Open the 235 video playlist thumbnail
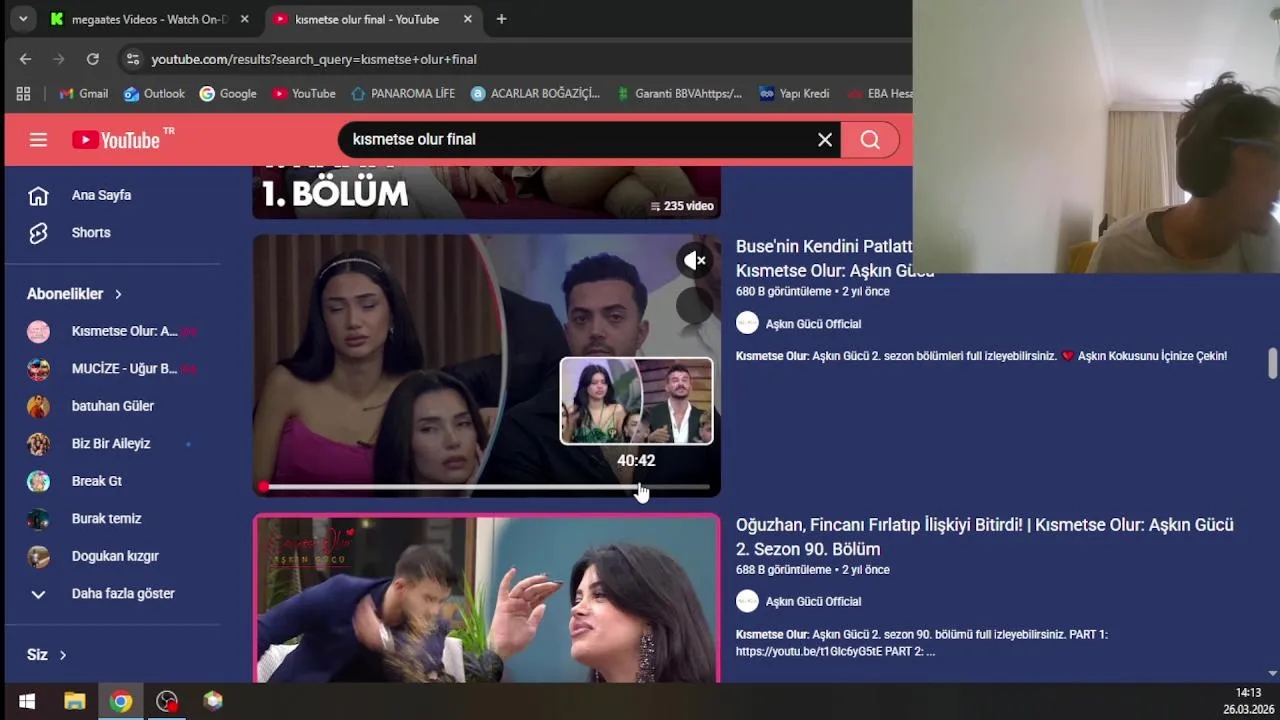The width and height of the screenshot is (1280, 720). (486, 192)
